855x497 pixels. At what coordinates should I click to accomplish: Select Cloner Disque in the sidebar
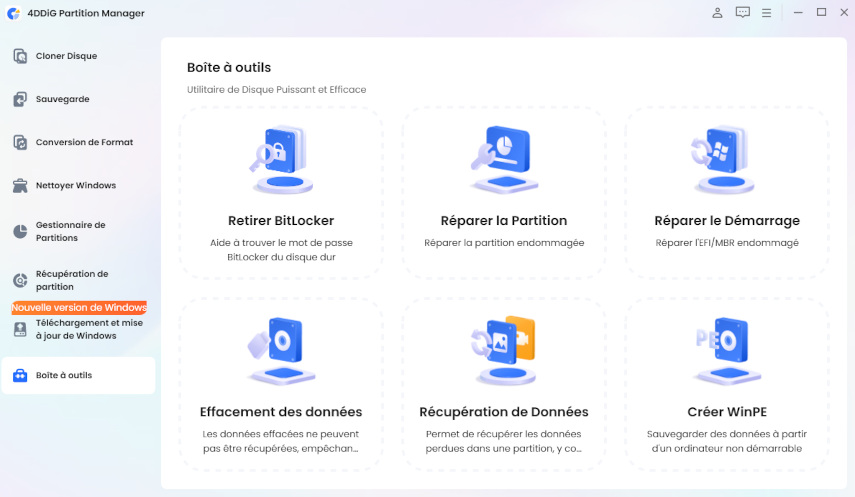point(79,56)
